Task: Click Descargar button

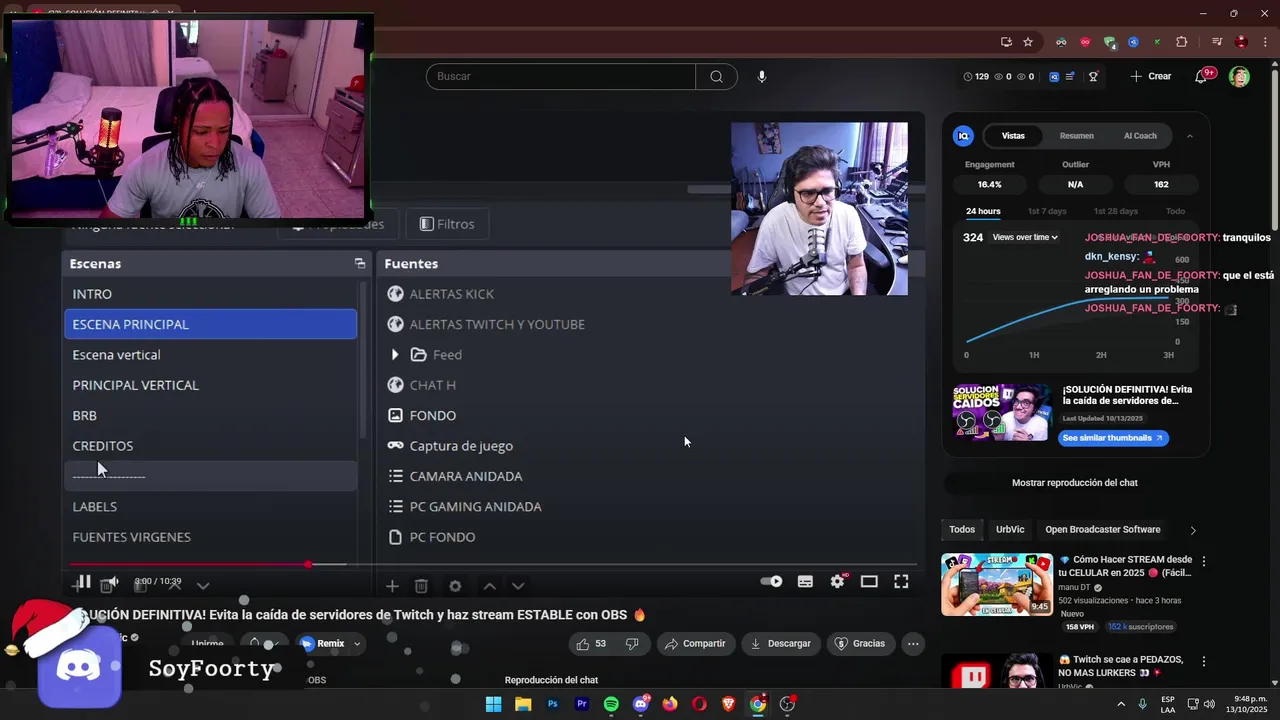Action: coord(780,644)
